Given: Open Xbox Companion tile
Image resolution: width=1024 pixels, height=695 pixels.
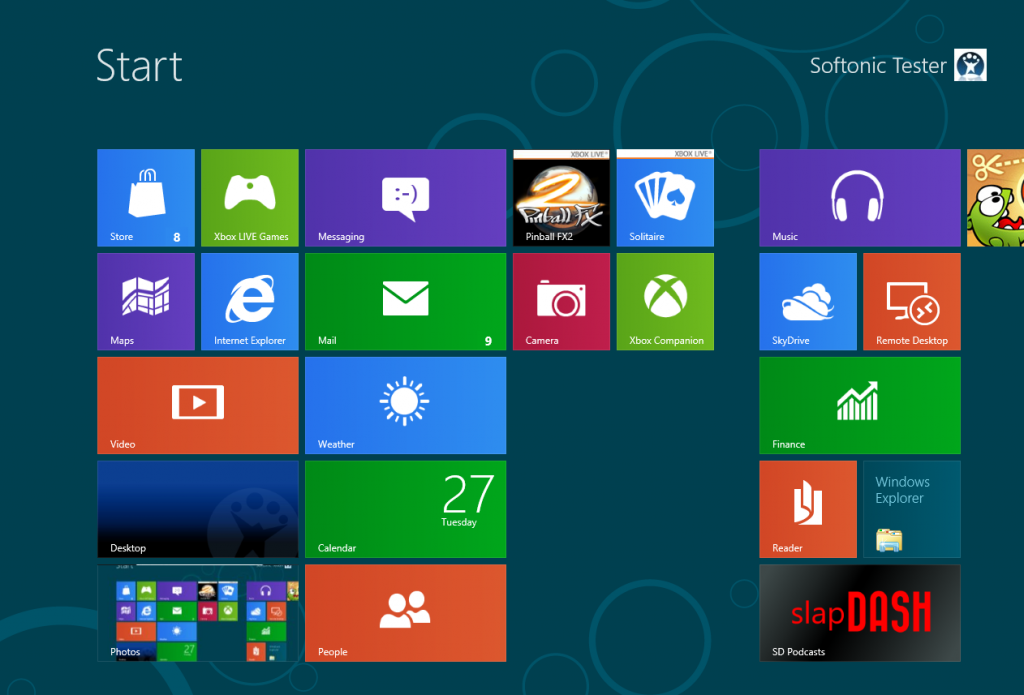Looking at the screenshot, I should tap(665, 301).
